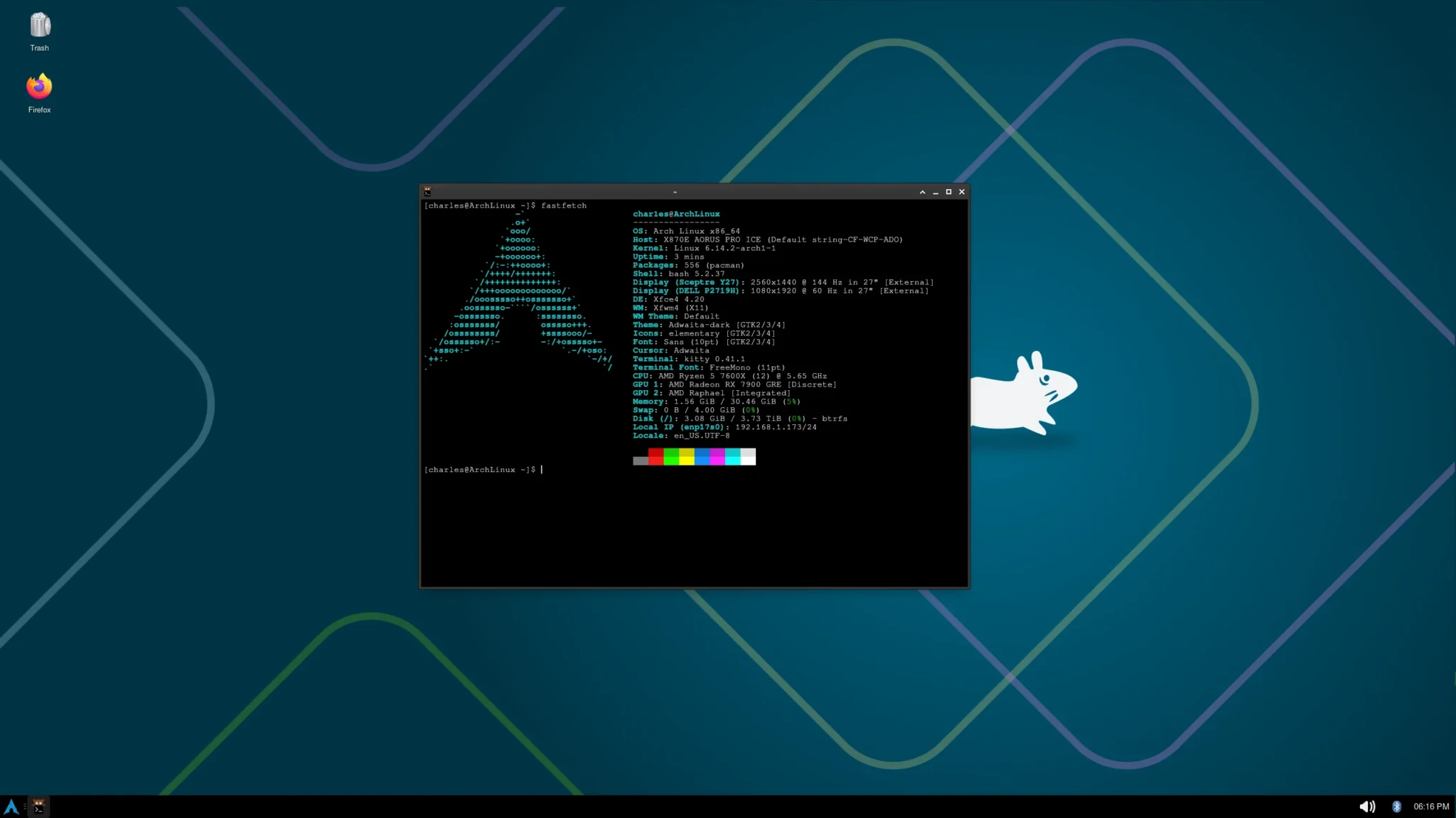
Task: Click the Sceptre Y27 display line
Action: [x=783, y=282]
